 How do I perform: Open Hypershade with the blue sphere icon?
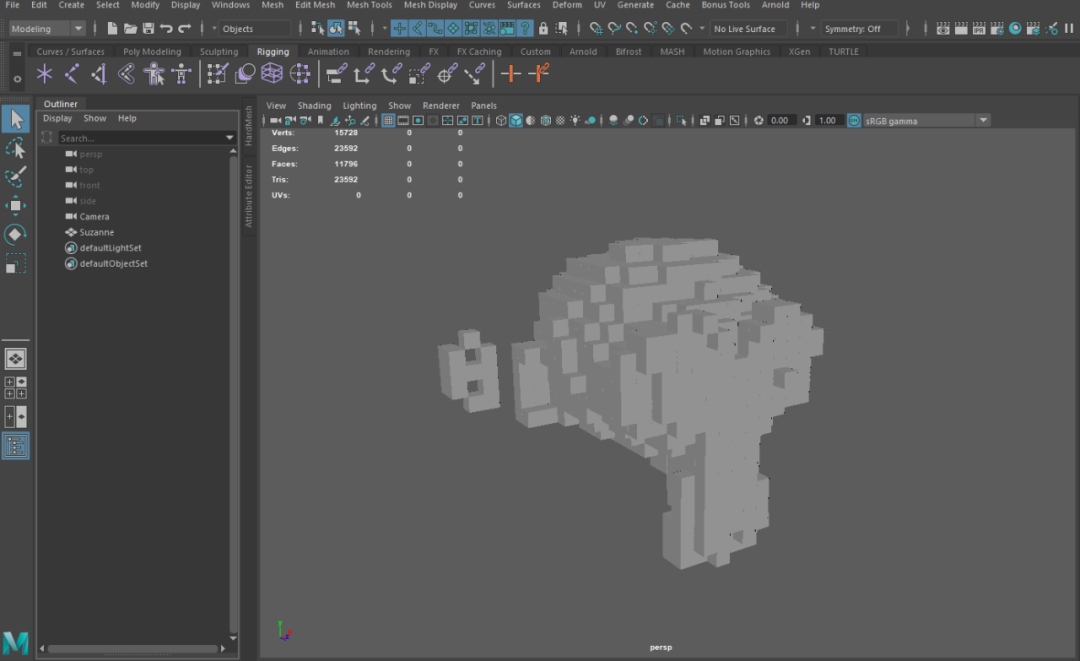click(x=1015, y=28)
